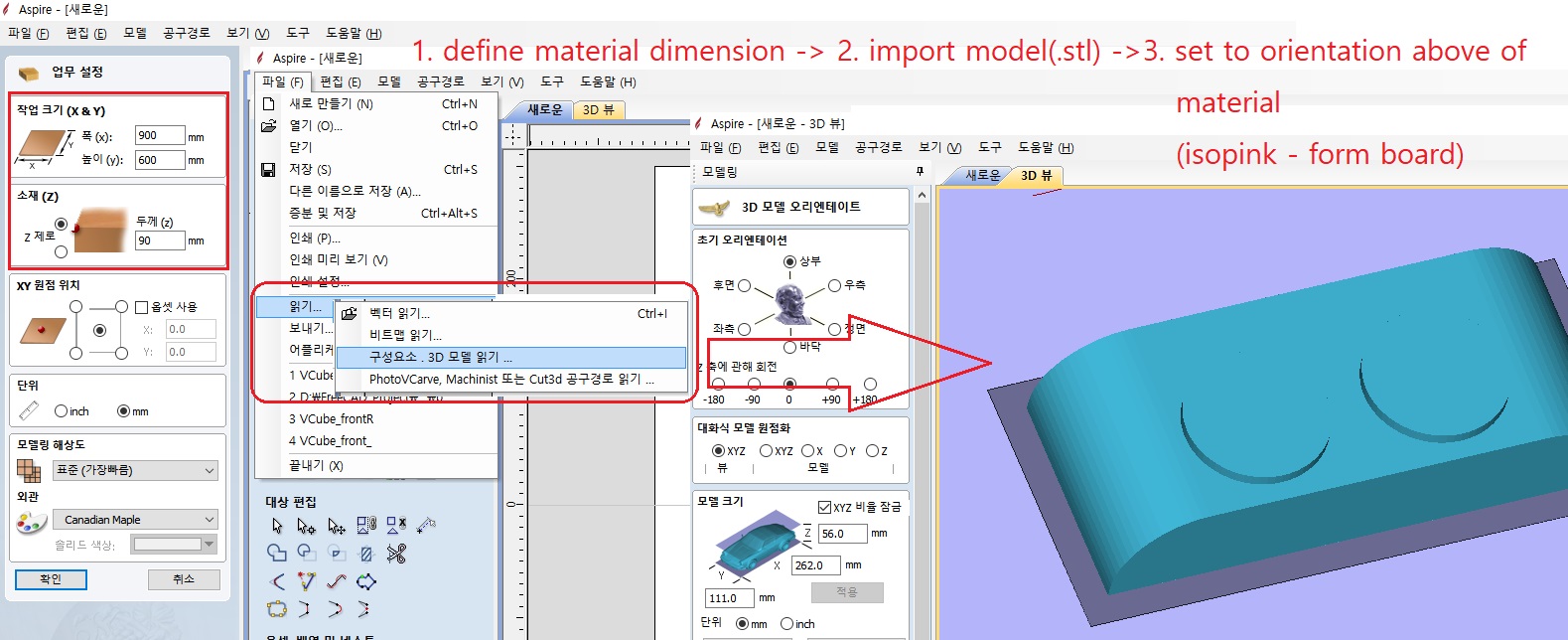Click the fillet curve arc icon
This screenshot has height=640, width=1568.
click(277, 581)
